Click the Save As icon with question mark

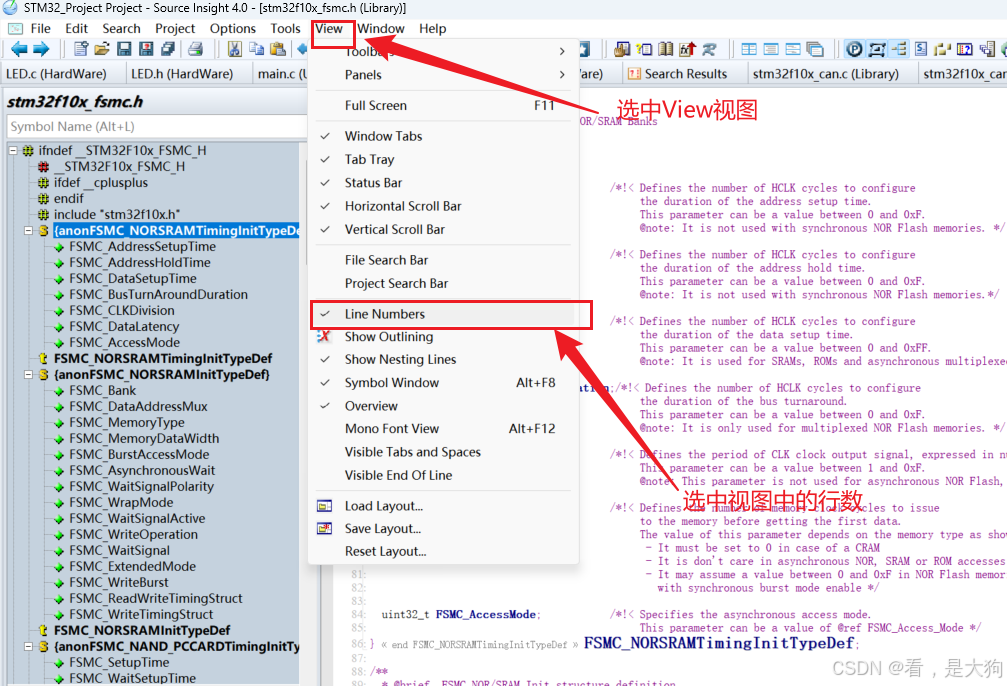(x=146, y=49)
